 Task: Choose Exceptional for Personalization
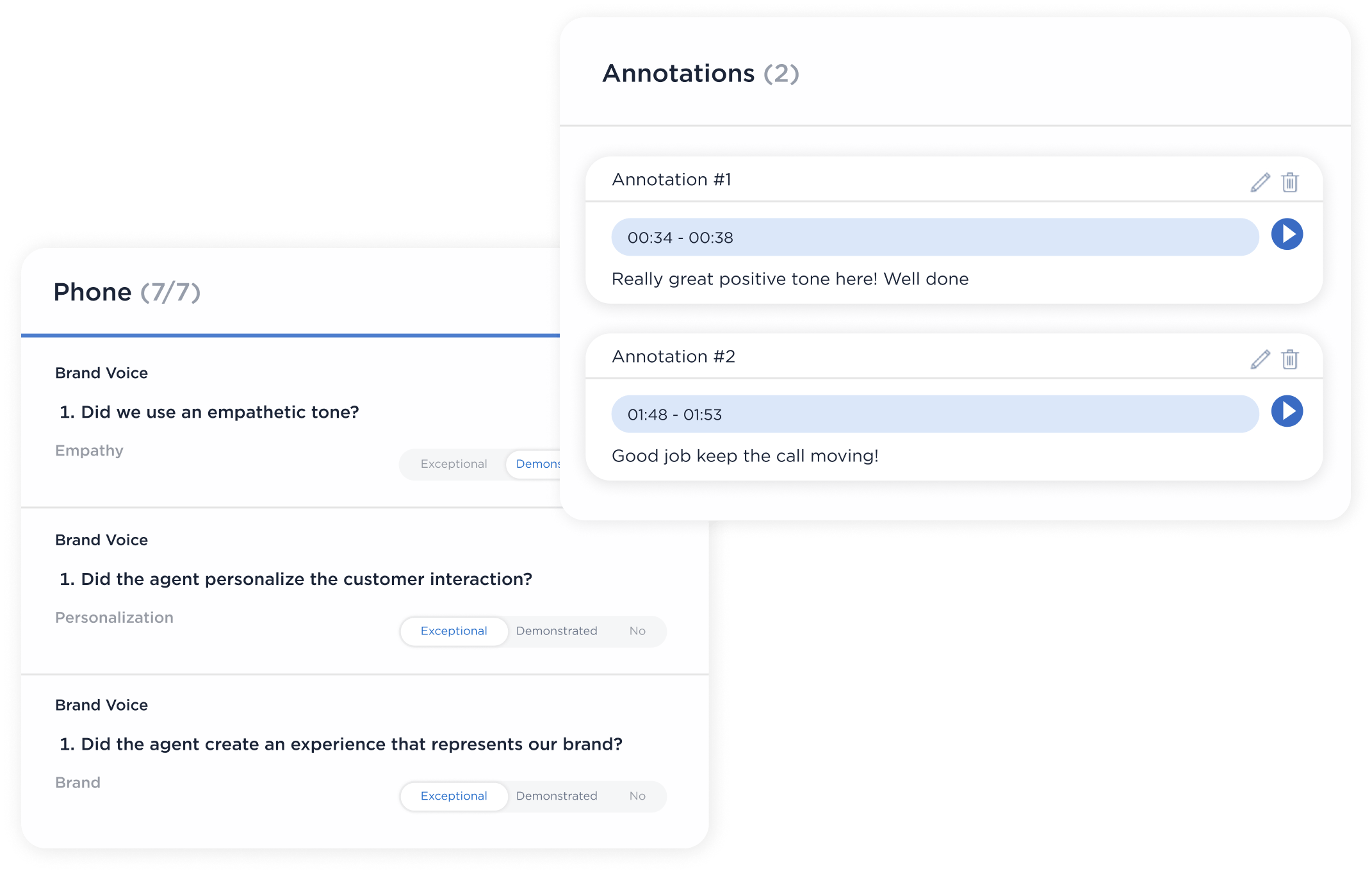[453, 631]
